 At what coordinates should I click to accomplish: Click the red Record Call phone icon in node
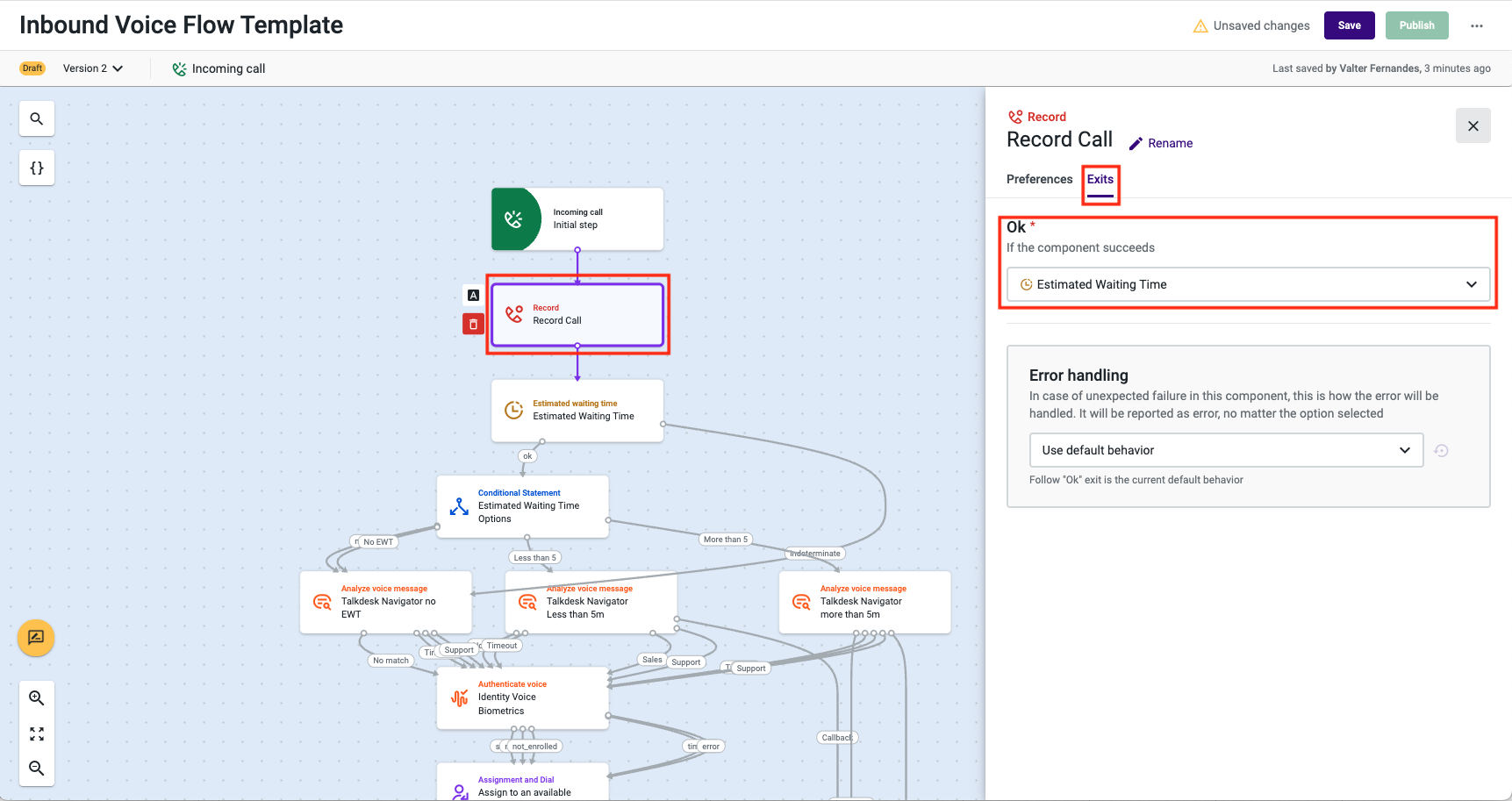(514, 314)
